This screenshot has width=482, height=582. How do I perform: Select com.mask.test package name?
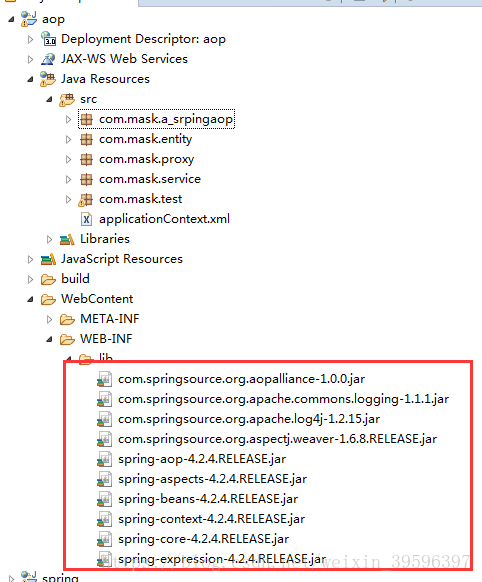(x=141, y=199)
